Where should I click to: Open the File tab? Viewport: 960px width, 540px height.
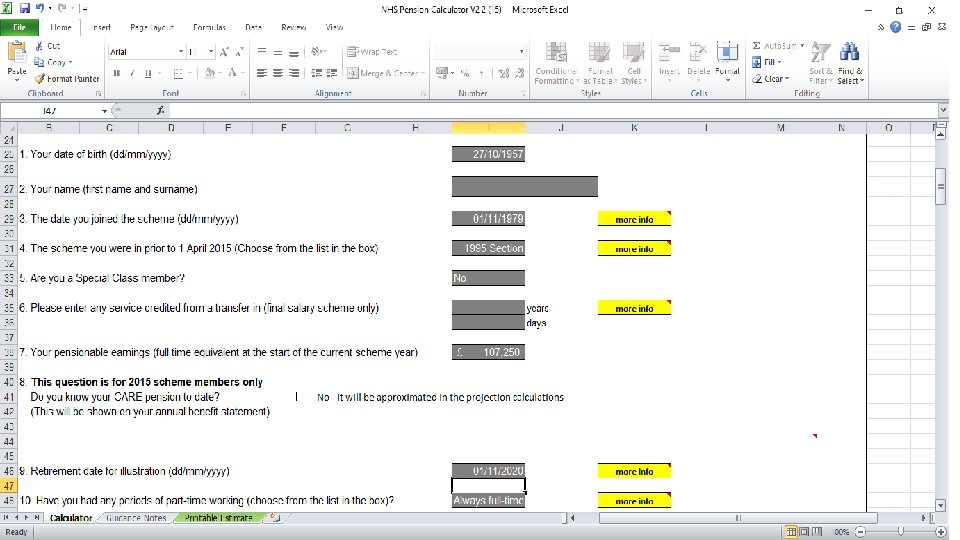(x=20, y=28)
